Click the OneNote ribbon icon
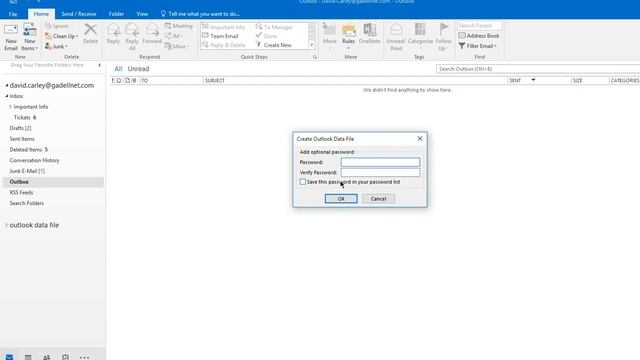Image resolution: width=640 pixels, height=360 pixels. 370,30
